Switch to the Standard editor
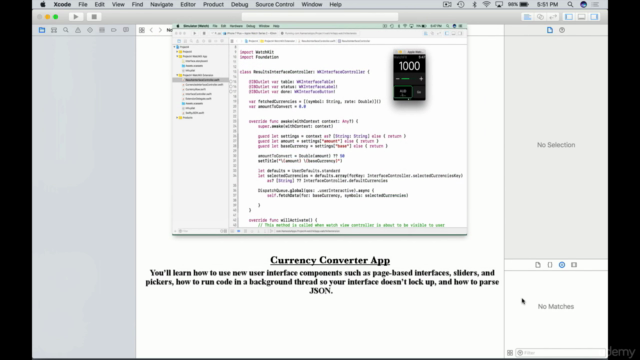This screenshot has height=360, width=640. pyautogui.click(x=527, y=17)
